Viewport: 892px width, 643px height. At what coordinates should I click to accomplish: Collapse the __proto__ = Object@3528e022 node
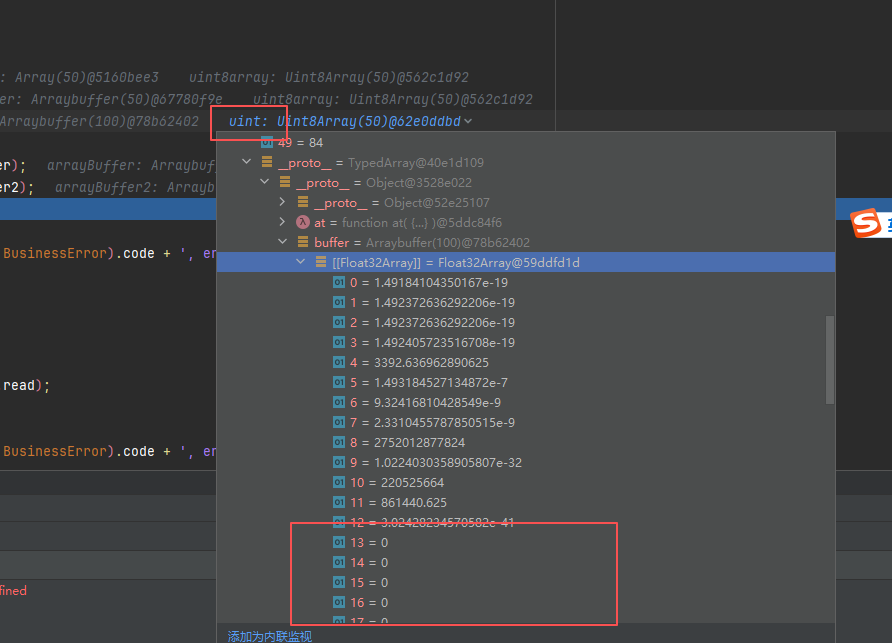coord(265,182)
